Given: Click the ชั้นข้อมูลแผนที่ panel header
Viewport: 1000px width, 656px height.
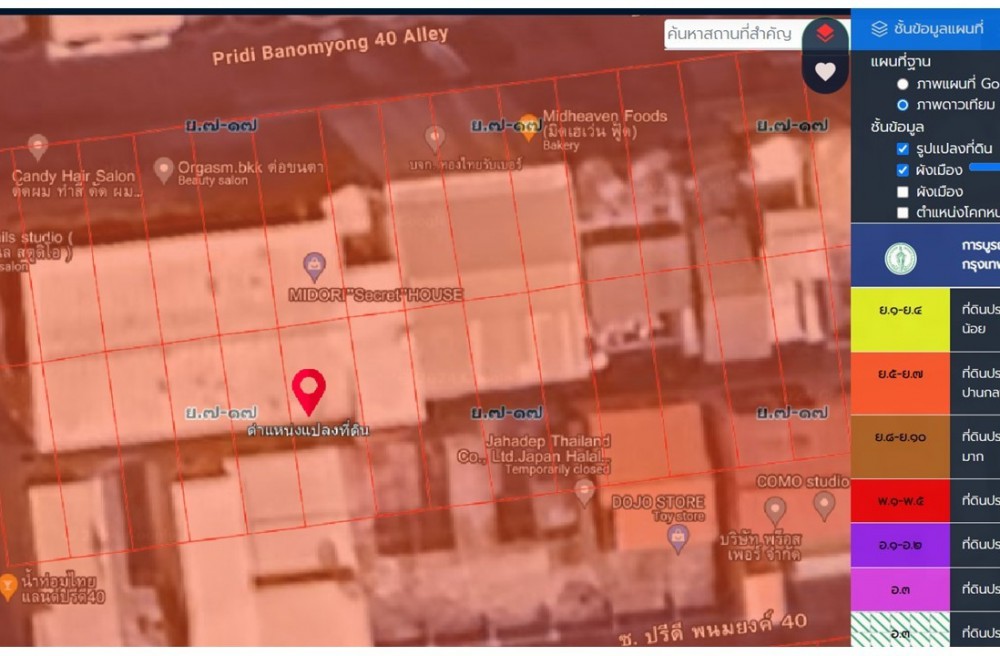Looking at the screenshot, I should click(925, 29).
